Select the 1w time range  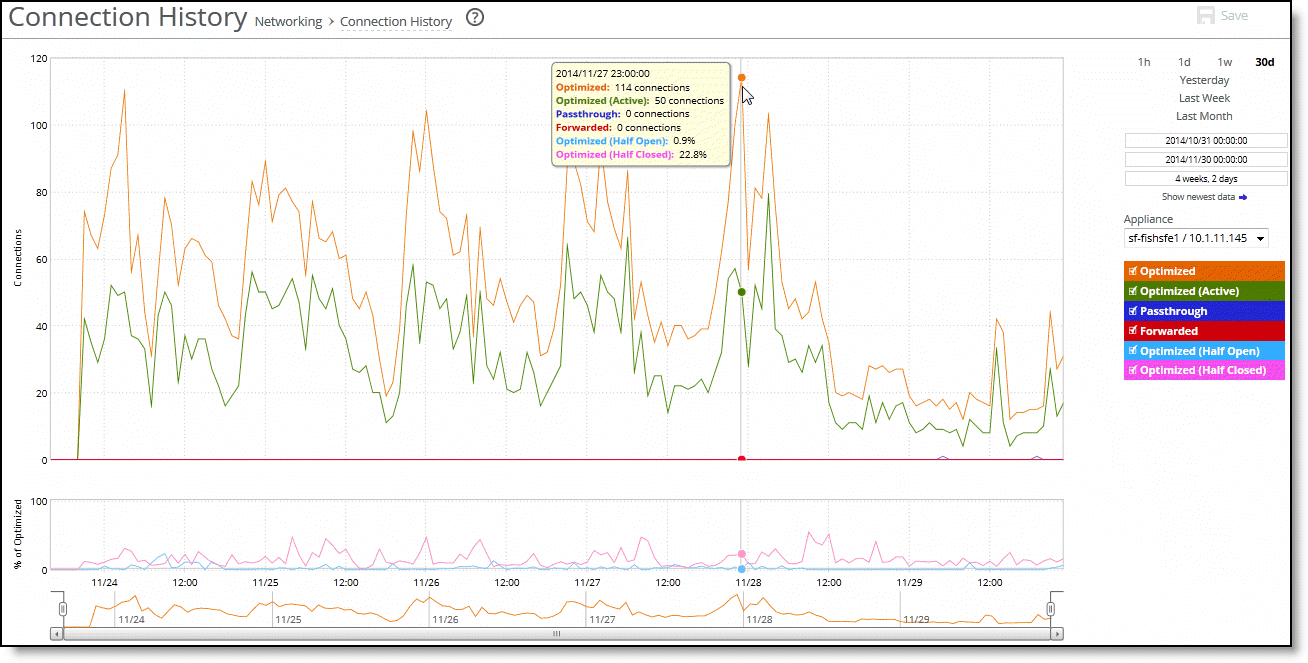pos(1224,62)
